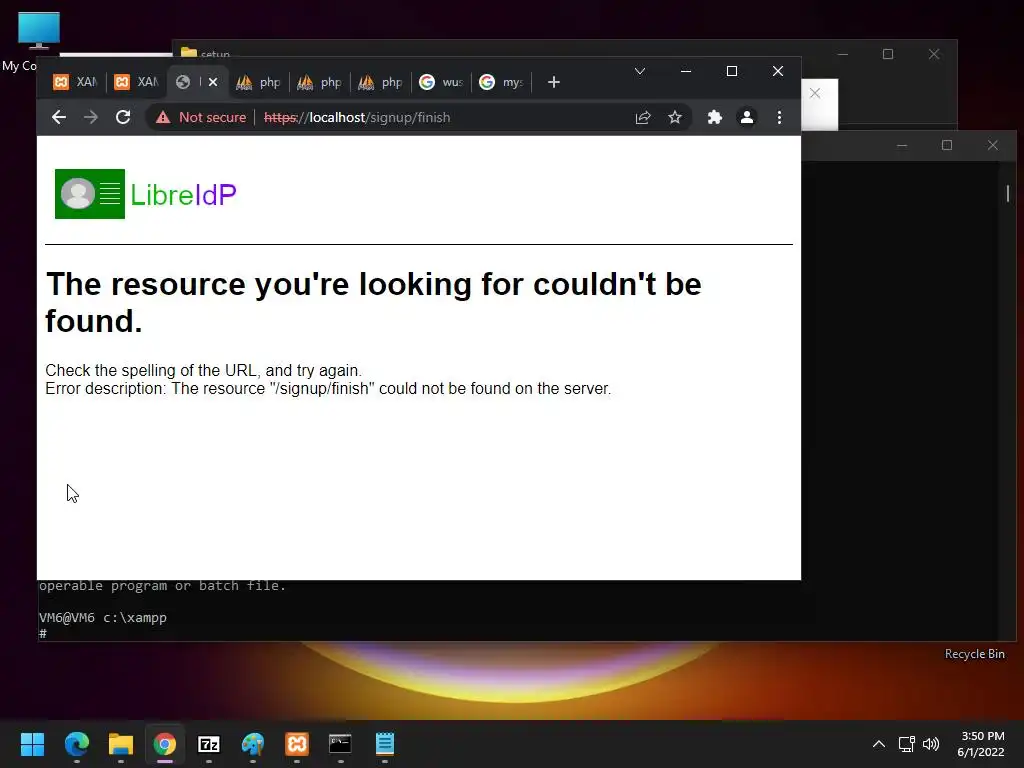Open a new tab with plus button
Image resolution: width=1024 pixels, height=768 pixels.
coord(554,82)
